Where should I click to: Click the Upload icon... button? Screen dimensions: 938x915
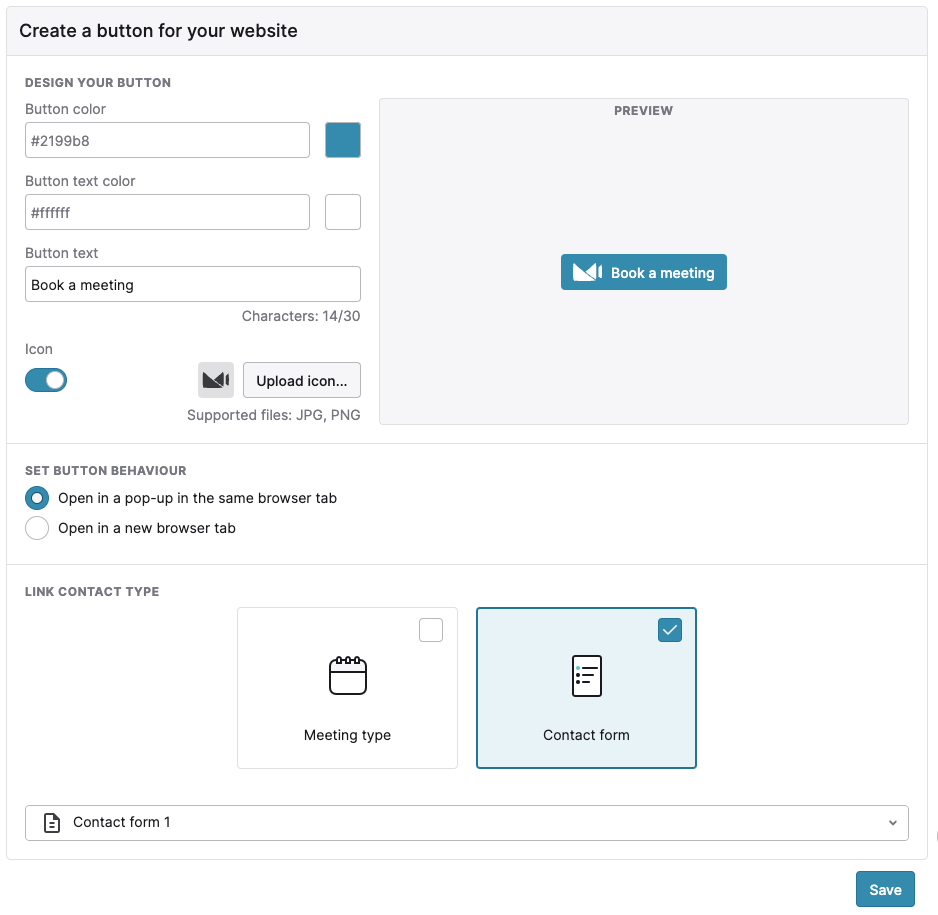302,380
